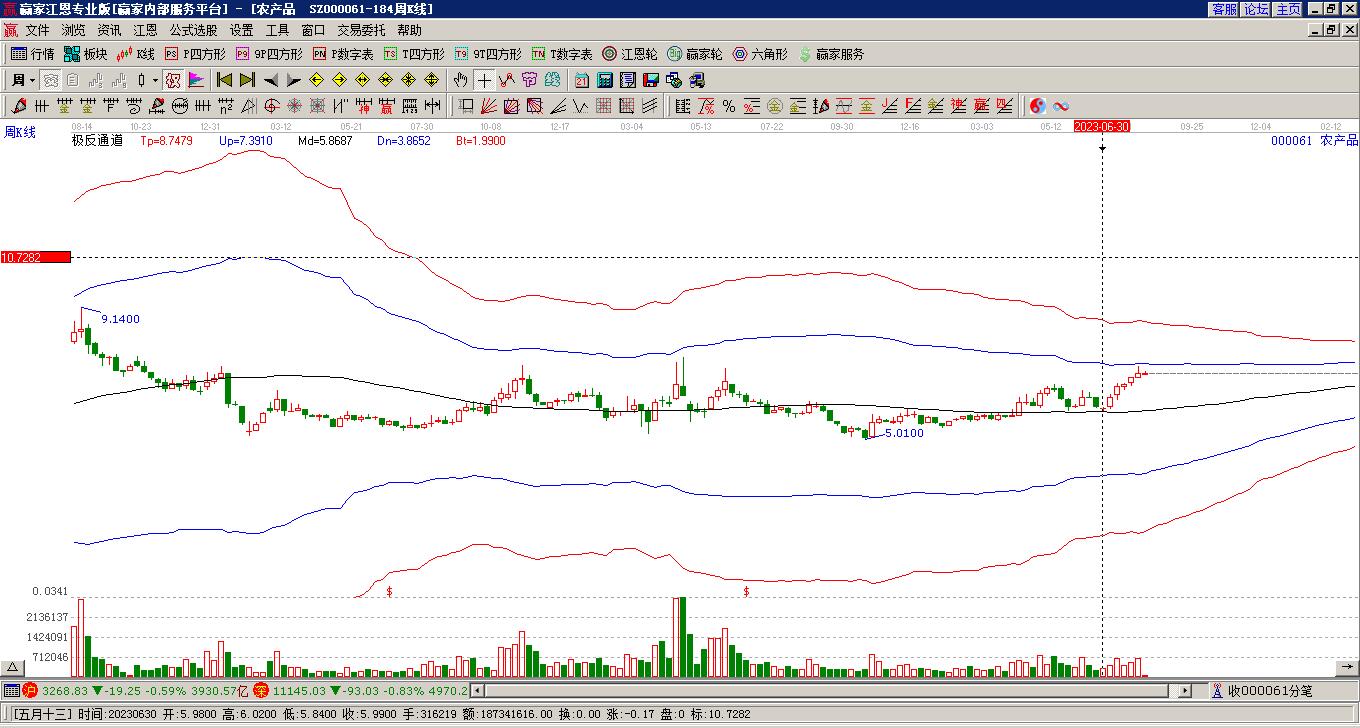Viewport: 1360px width, 728px height.
Task: Click the 周K线 chart label
Action: 20,132
